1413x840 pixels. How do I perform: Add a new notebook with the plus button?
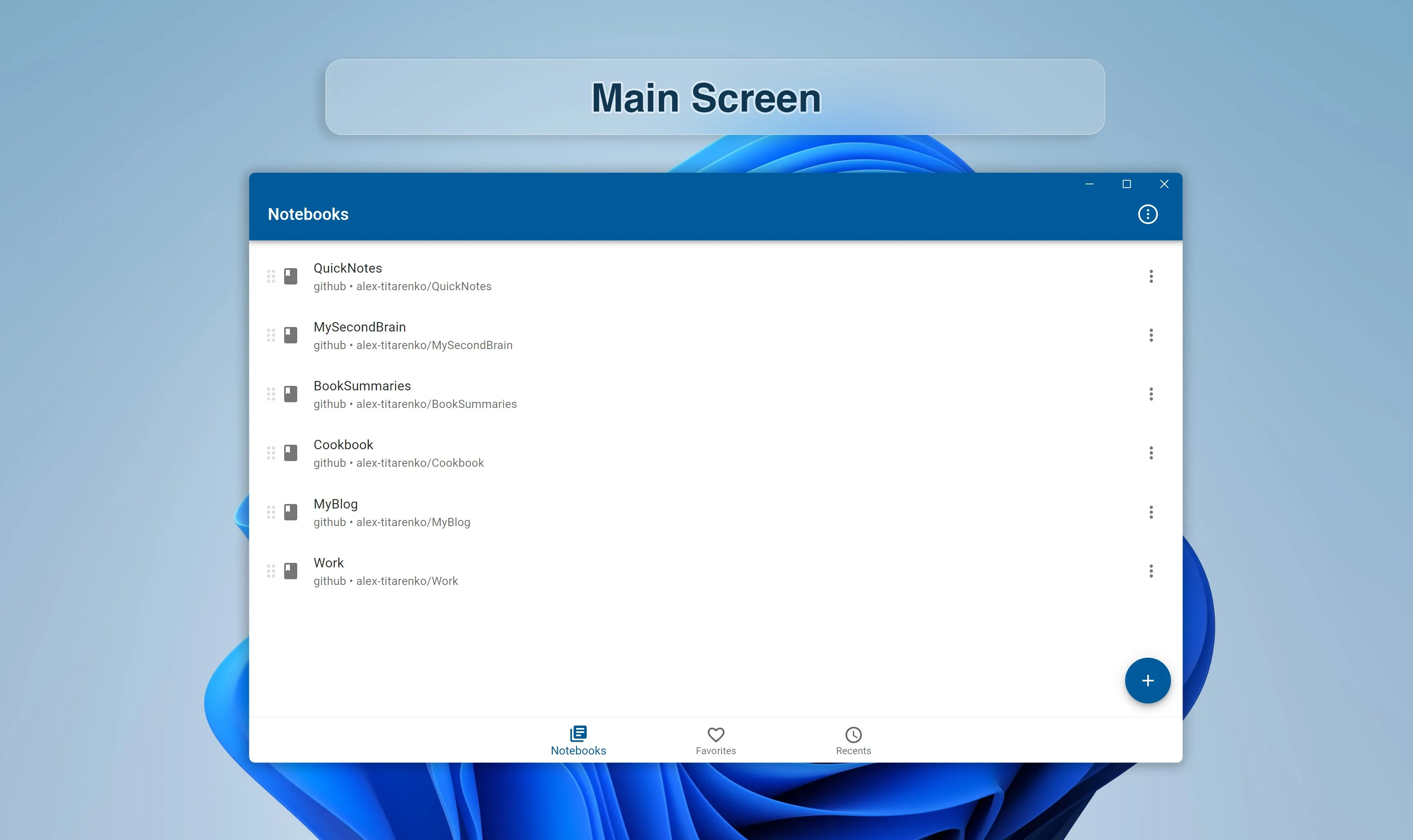pyautogui.click(x=1148, y=680)
